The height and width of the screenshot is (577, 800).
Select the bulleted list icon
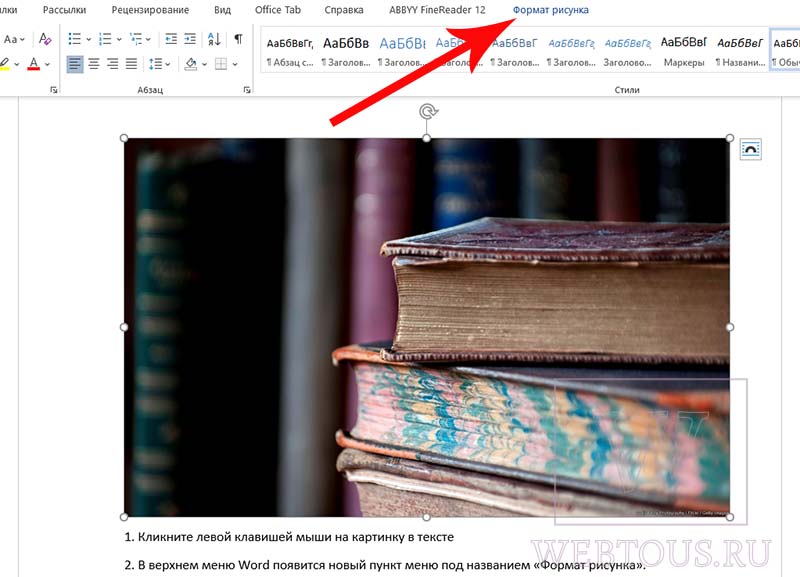[x=74, y=39]
